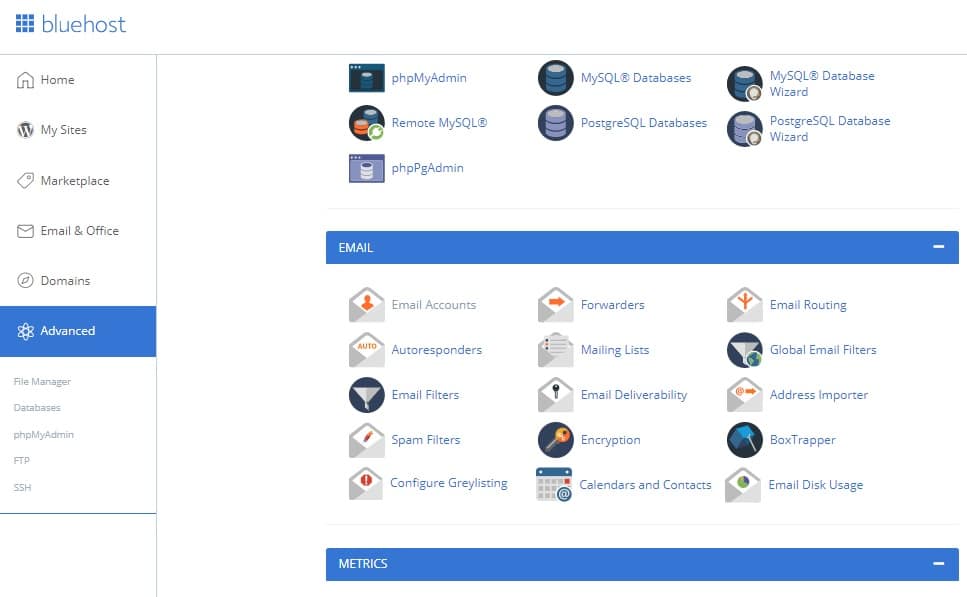This screenshot has height=597, width=967.
Task: Open the Global Email Filters icon
Action: [x=744, y=350]
